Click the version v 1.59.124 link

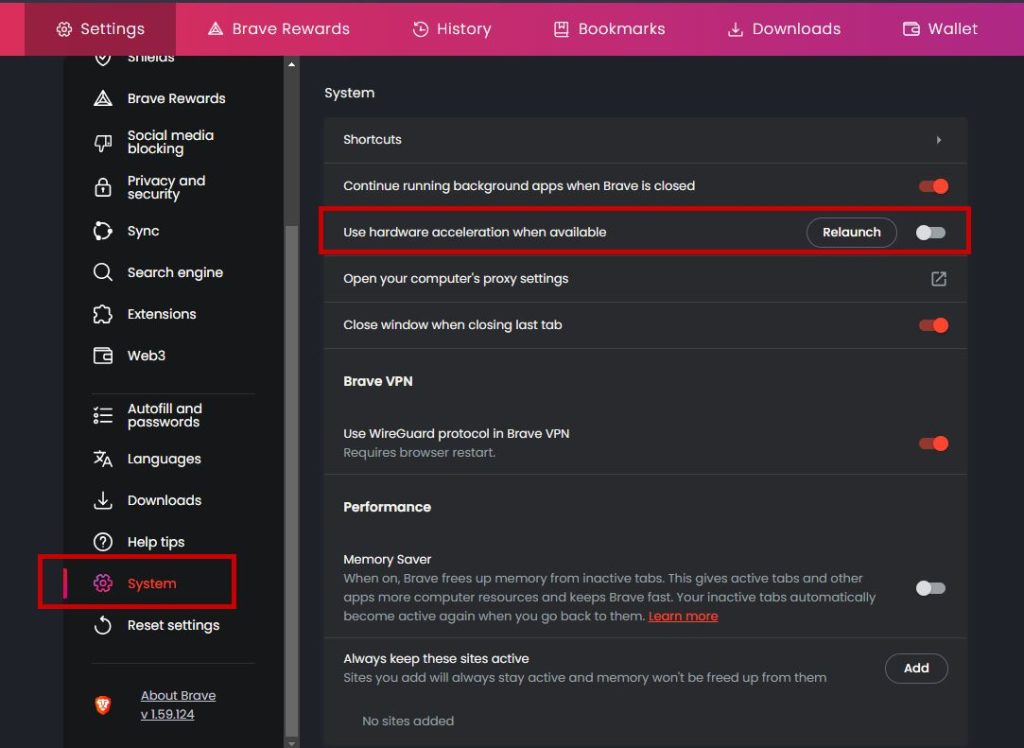[x=167, y=715]
